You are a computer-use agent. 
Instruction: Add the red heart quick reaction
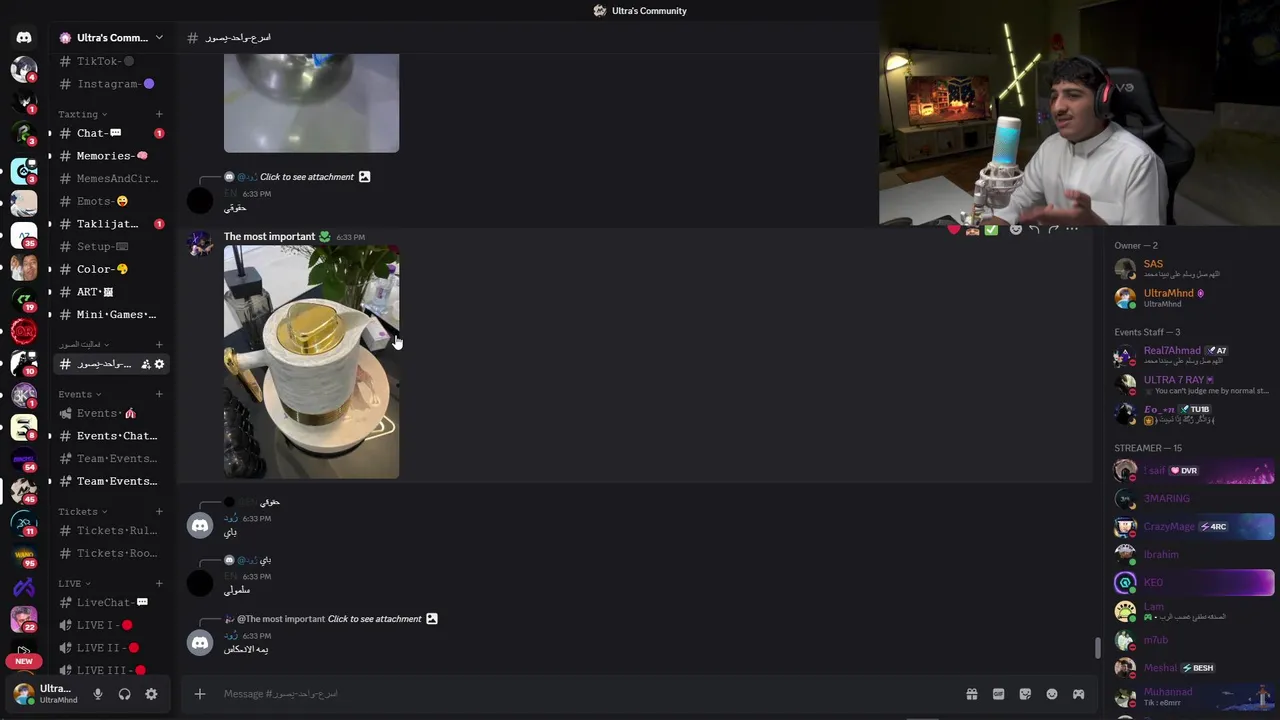pos(954,230)
